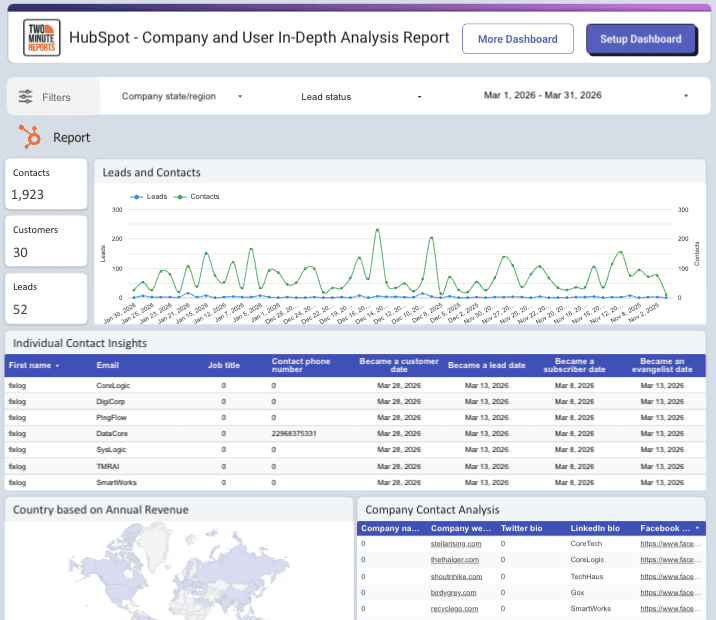This screenshot has width=716, height=620.
Task: Open Facebook link in CoreTech row
Action: tap(670, 544)
